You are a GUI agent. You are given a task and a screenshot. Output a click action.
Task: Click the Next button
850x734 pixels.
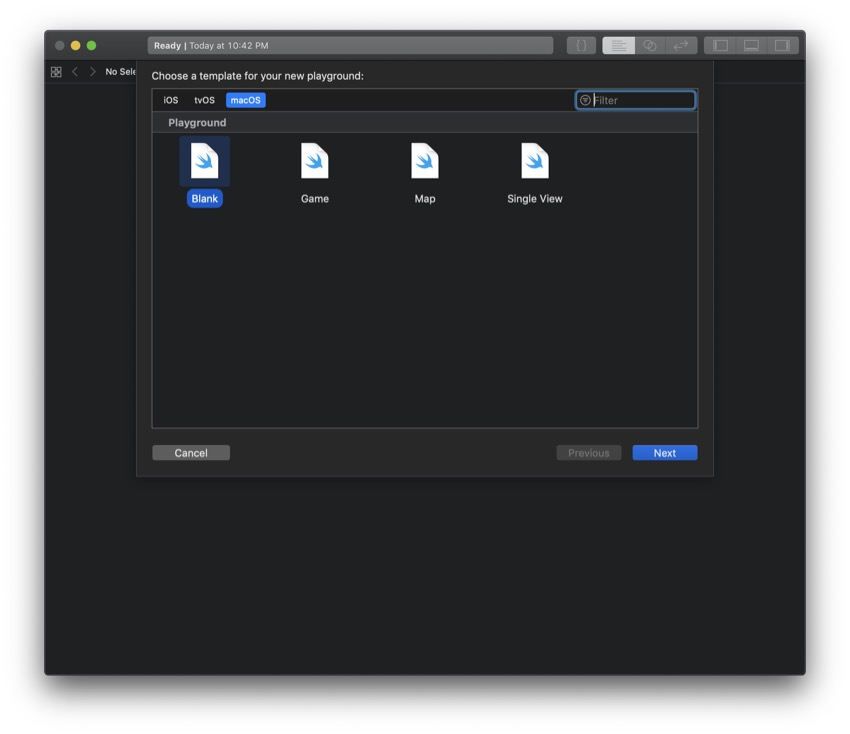pos(665,453)
